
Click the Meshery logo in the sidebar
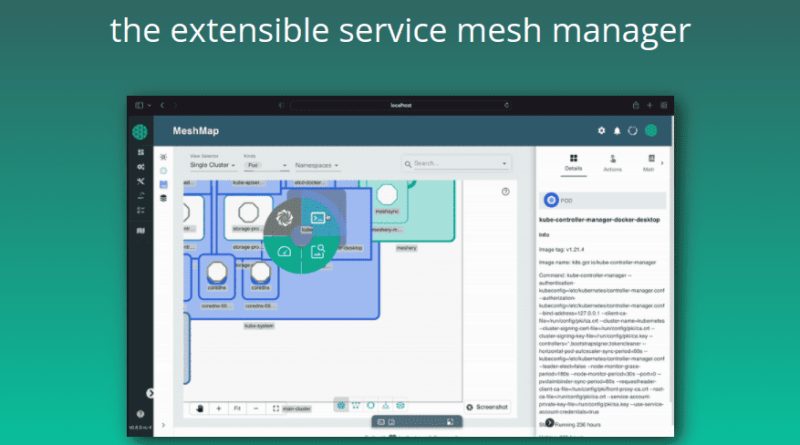[x=140, y=132]
